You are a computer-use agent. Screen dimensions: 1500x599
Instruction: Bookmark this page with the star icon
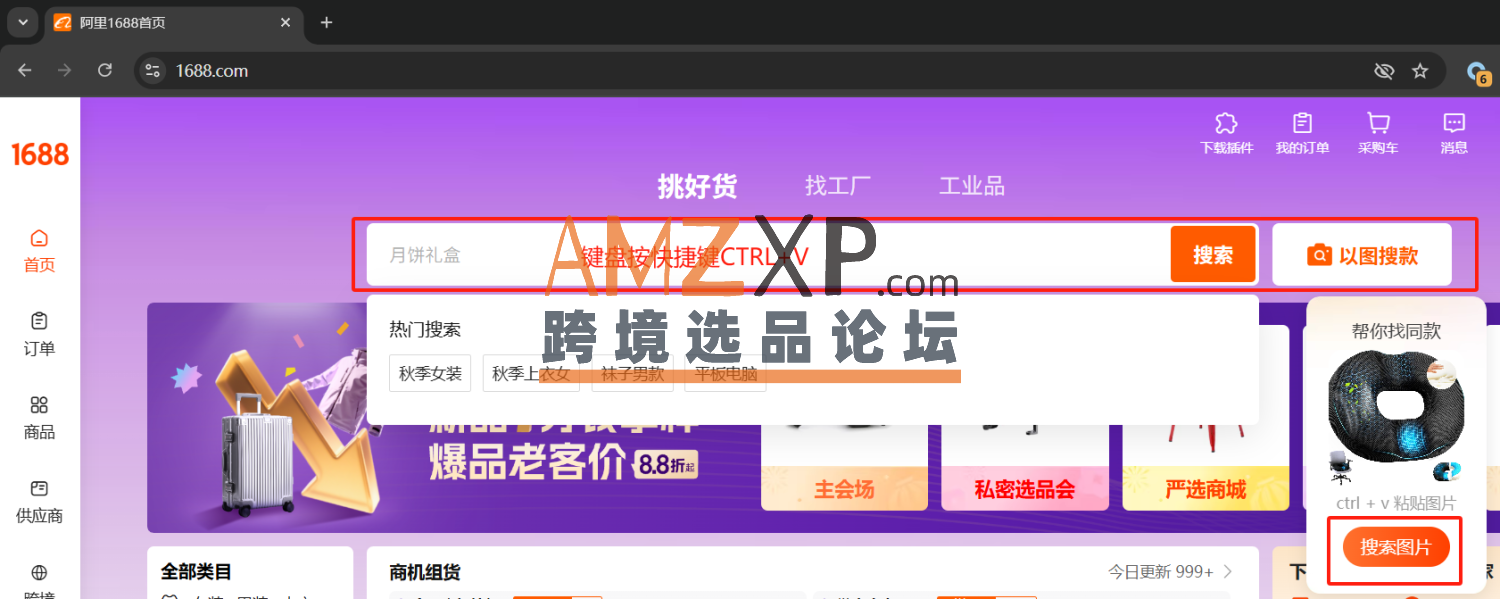(1420, 71)
